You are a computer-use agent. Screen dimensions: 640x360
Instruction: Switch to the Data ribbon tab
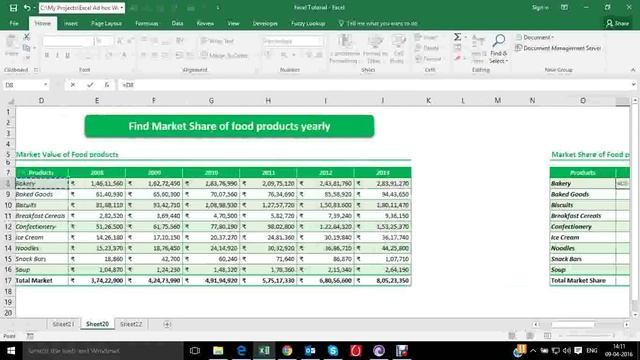coord(177,23)
